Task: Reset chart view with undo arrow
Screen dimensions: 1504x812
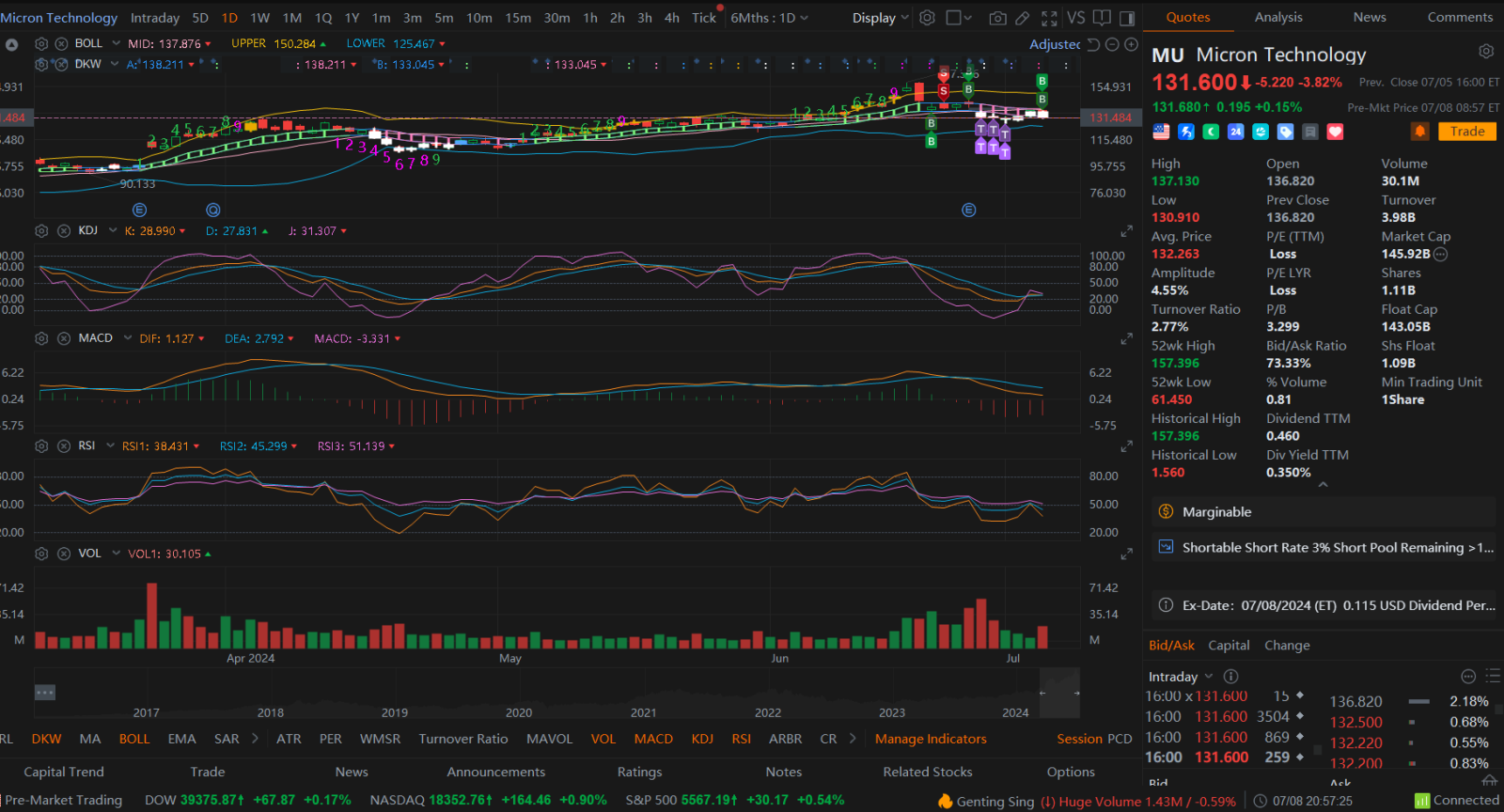Action: 1093,44
